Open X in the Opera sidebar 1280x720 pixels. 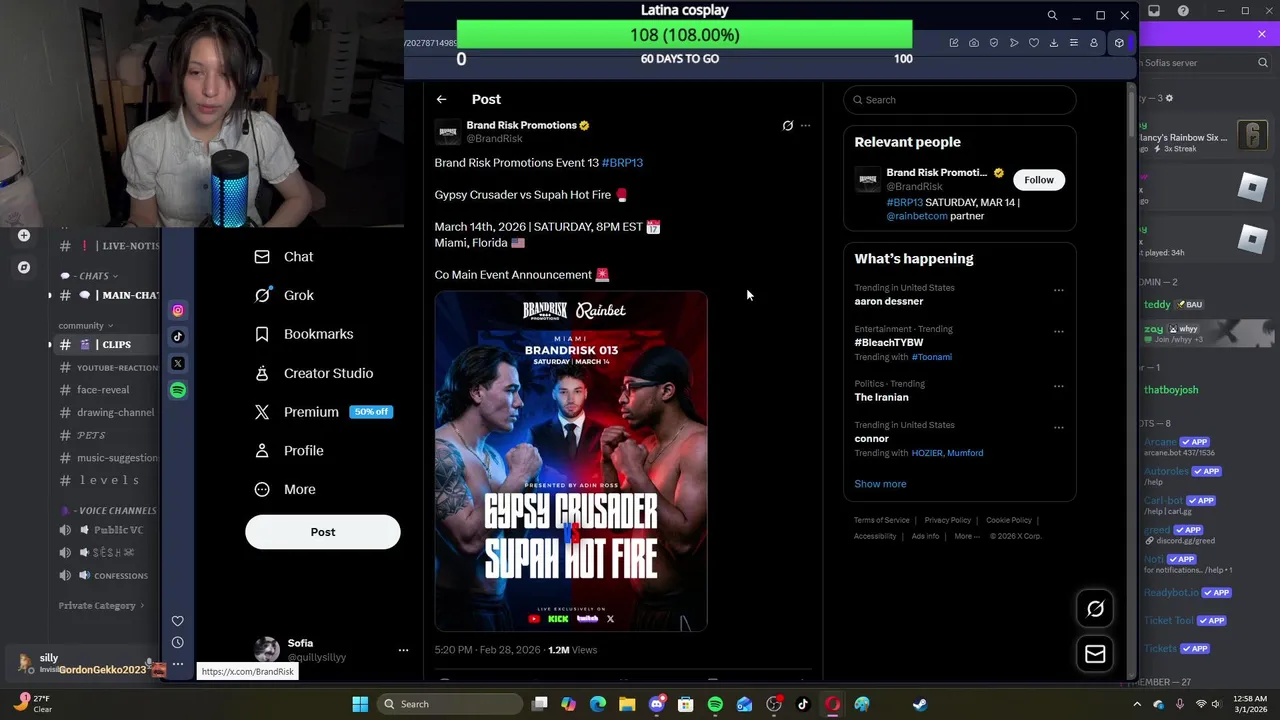pyautogui.click(x=178, y=363)
